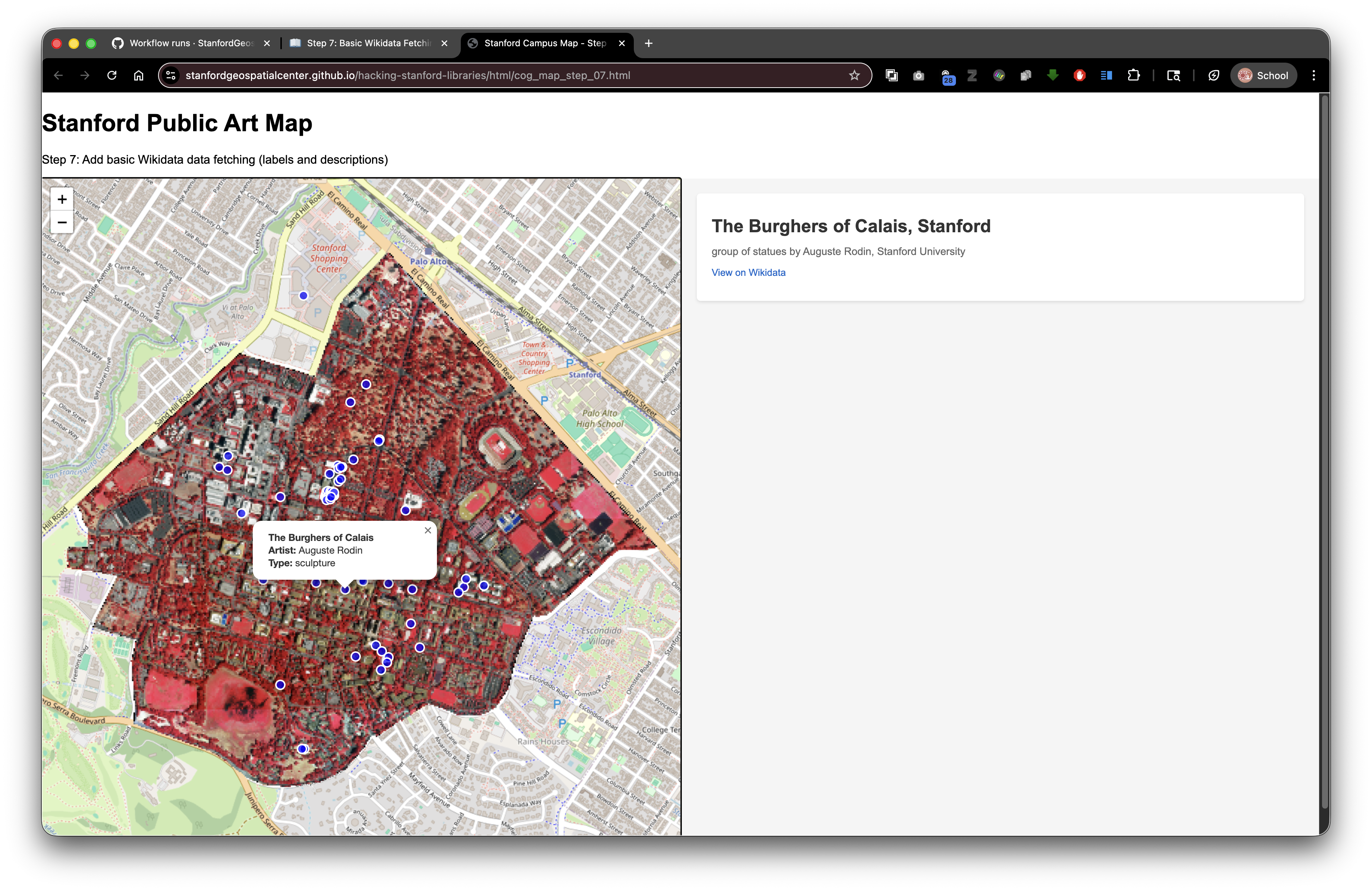
Task: Close the Burghers of Calais map popup
Action: pyautogui.click(x=427, y=530)
